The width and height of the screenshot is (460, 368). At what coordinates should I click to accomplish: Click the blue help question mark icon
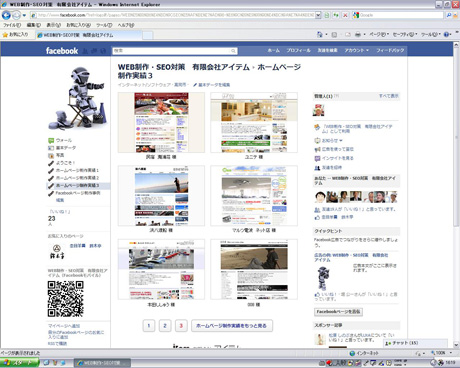point(447,35)
